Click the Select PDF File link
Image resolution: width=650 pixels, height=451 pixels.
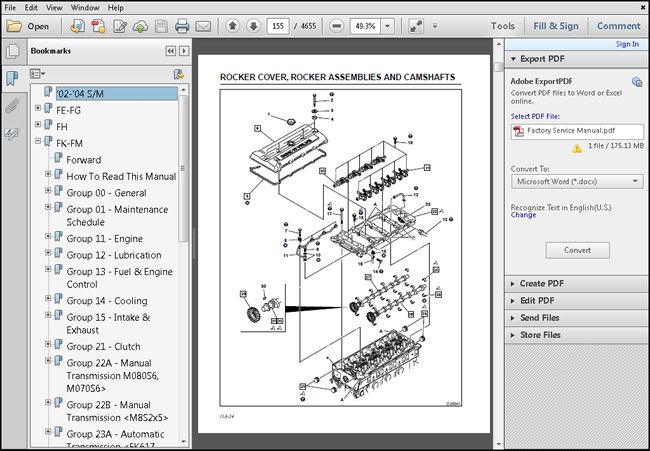535,116
